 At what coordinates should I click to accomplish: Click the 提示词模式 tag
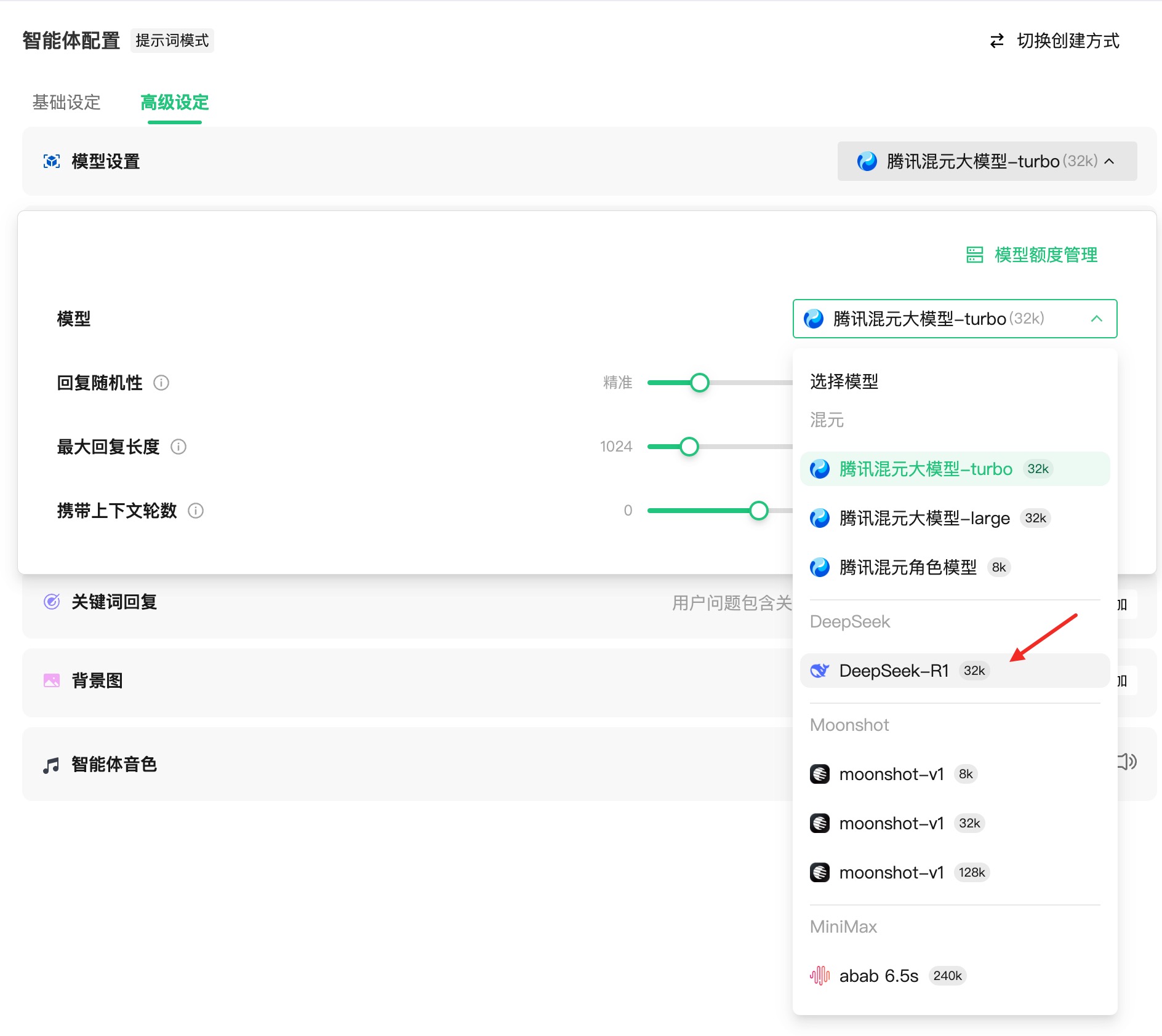tap(172, 41)
